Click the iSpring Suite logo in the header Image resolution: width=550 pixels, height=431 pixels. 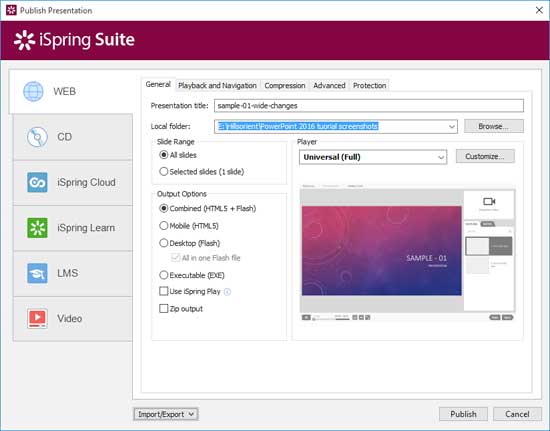coord(74,40)
